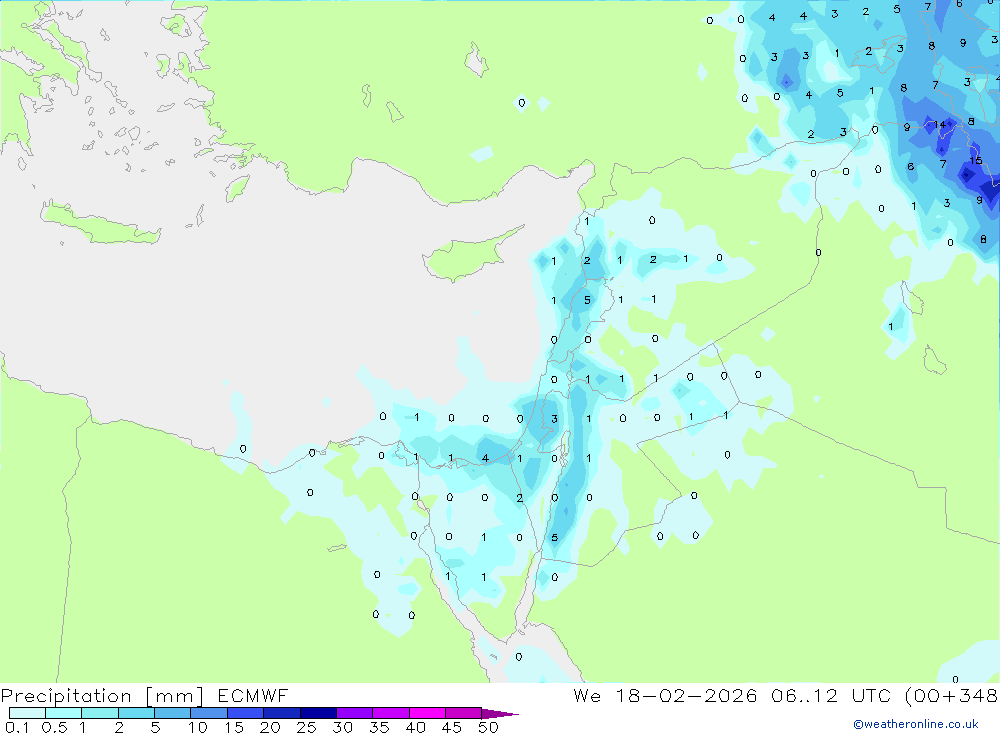Click the "We" weekday label
This screenshot has height=733, width=1000.
point(587,695)
